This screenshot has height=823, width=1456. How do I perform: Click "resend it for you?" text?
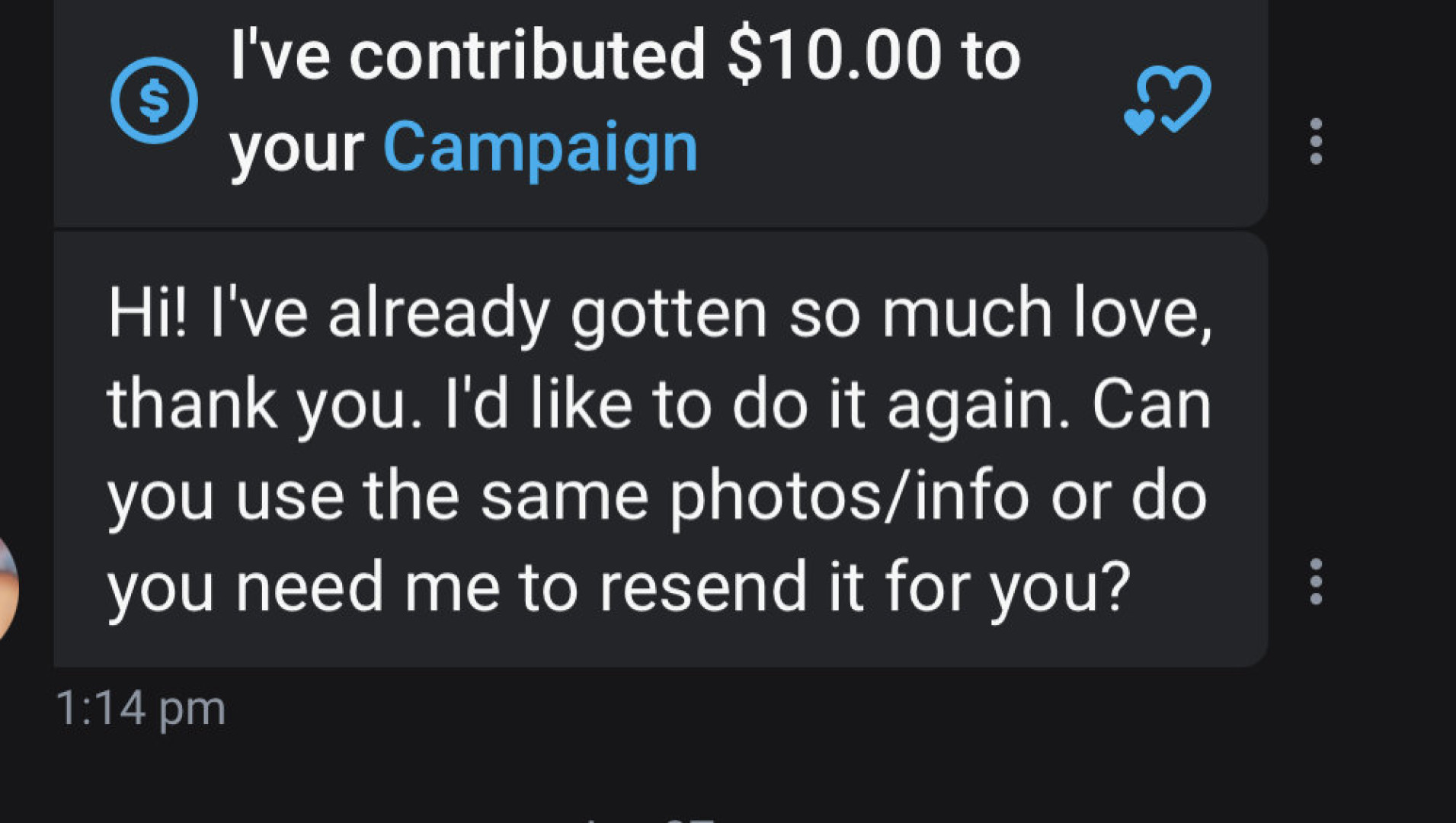click(x=864, y=588)
